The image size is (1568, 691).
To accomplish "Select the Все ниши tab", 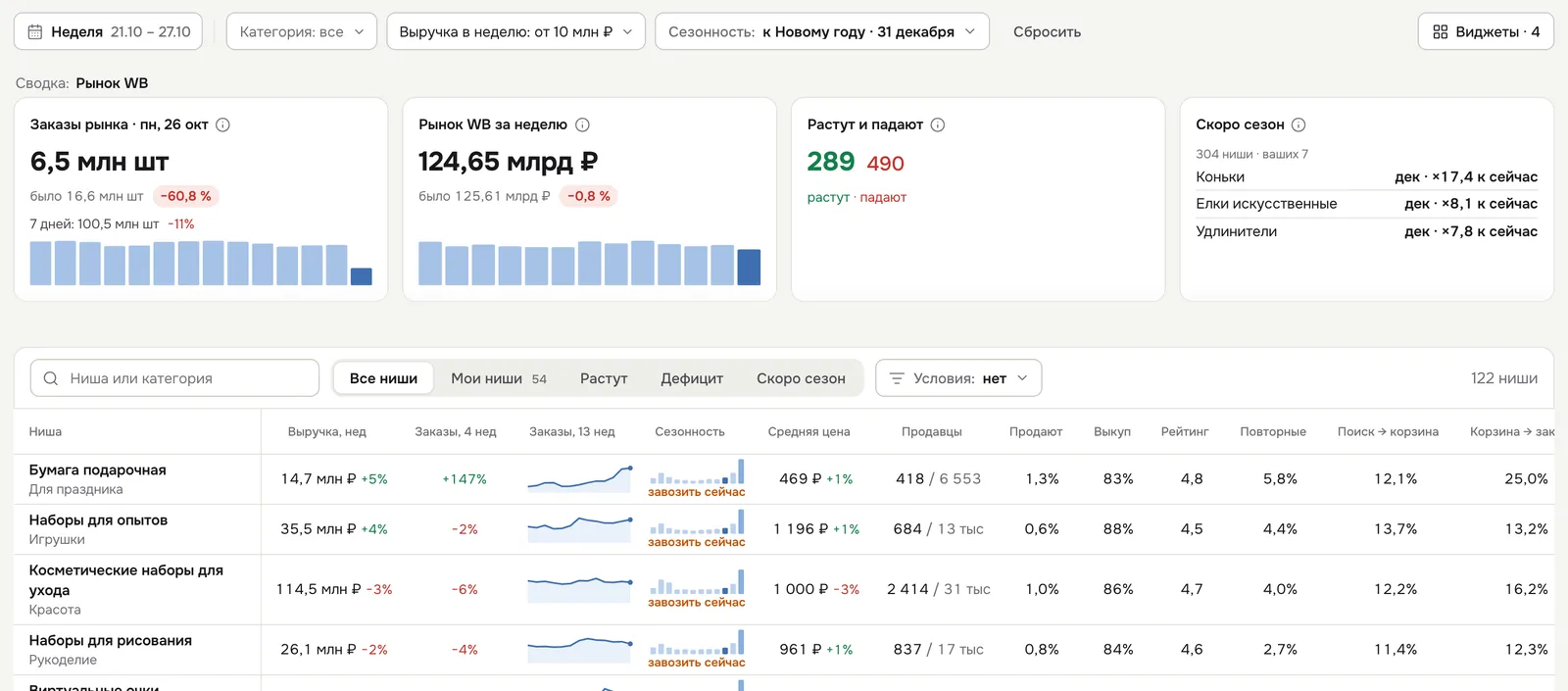I will pos(383,378).
